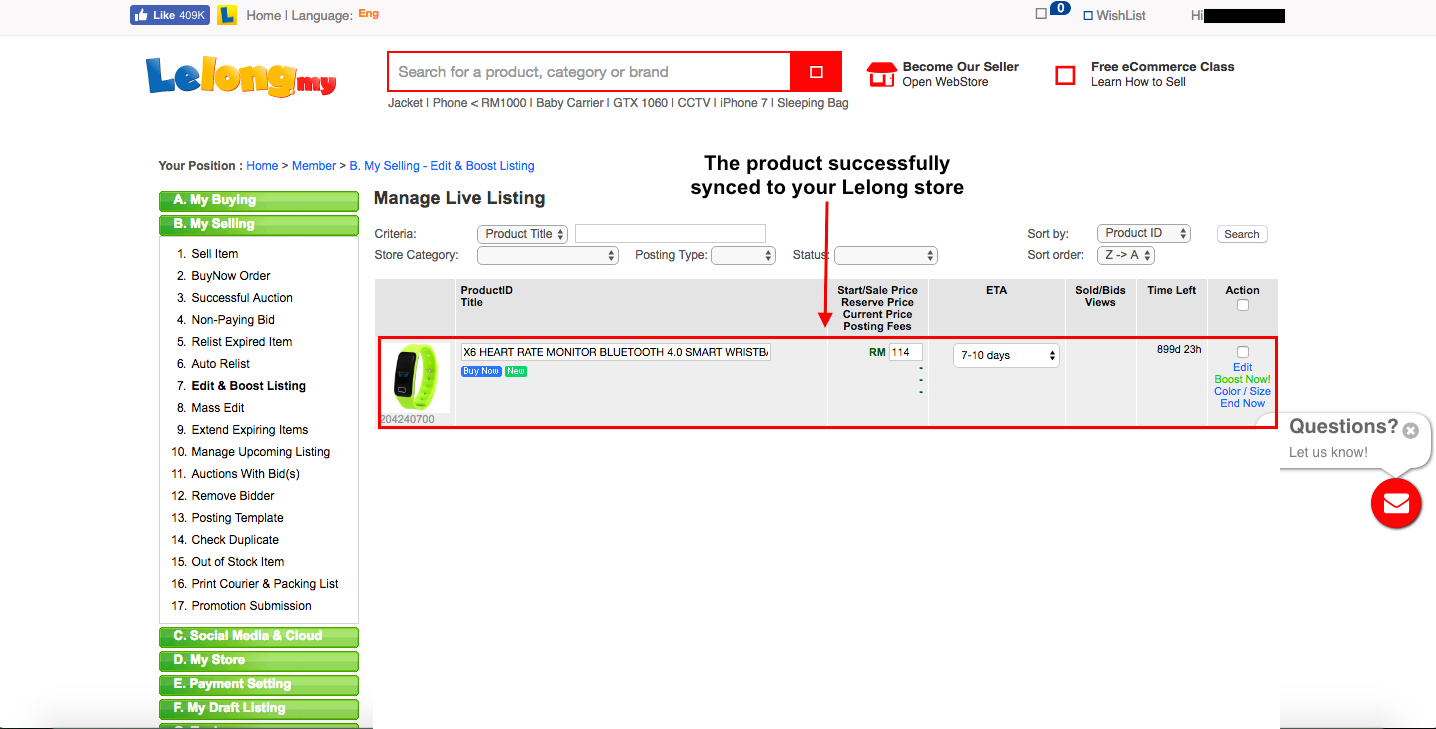
Task: Click the Edit link in Action column
Action: coord(1243,367)
